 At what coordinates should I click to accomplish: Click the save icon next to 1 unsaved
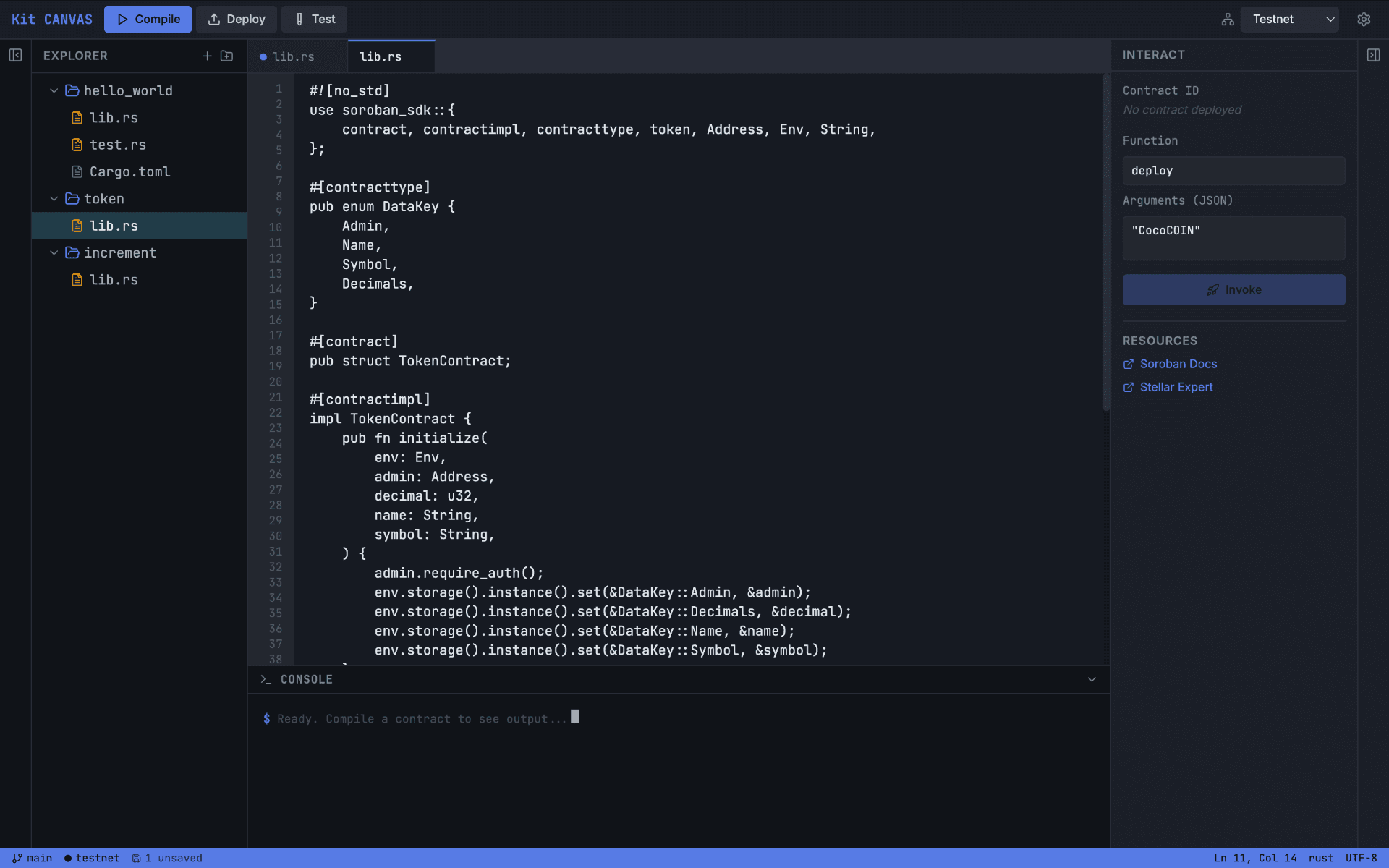(x=136, y=858)
